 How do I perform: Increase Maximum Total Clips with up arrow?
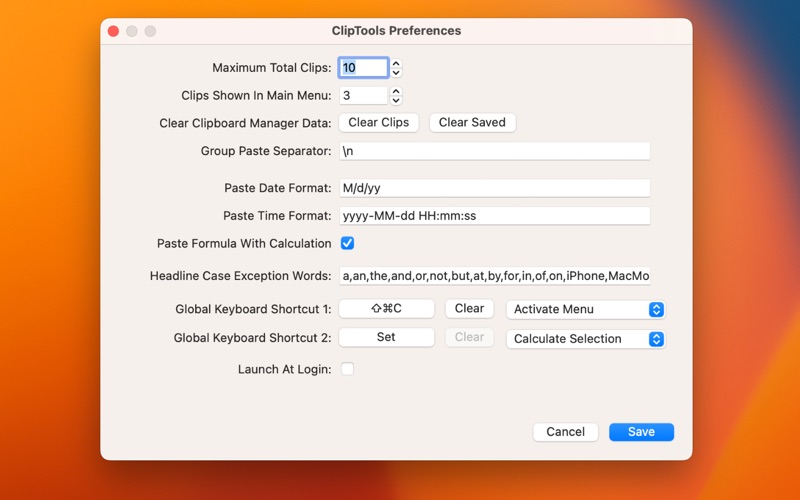point(396,63)
